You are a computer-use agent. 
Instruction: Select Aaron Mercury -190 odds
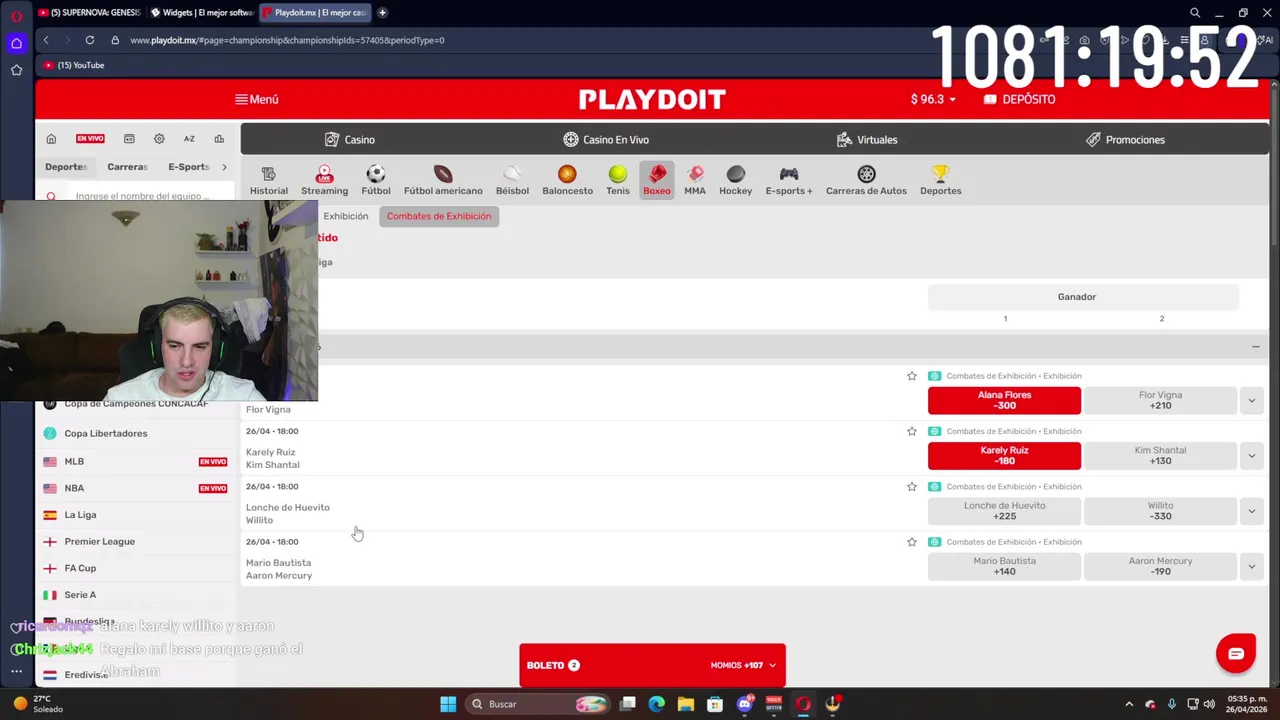[x=1160, y=566]
